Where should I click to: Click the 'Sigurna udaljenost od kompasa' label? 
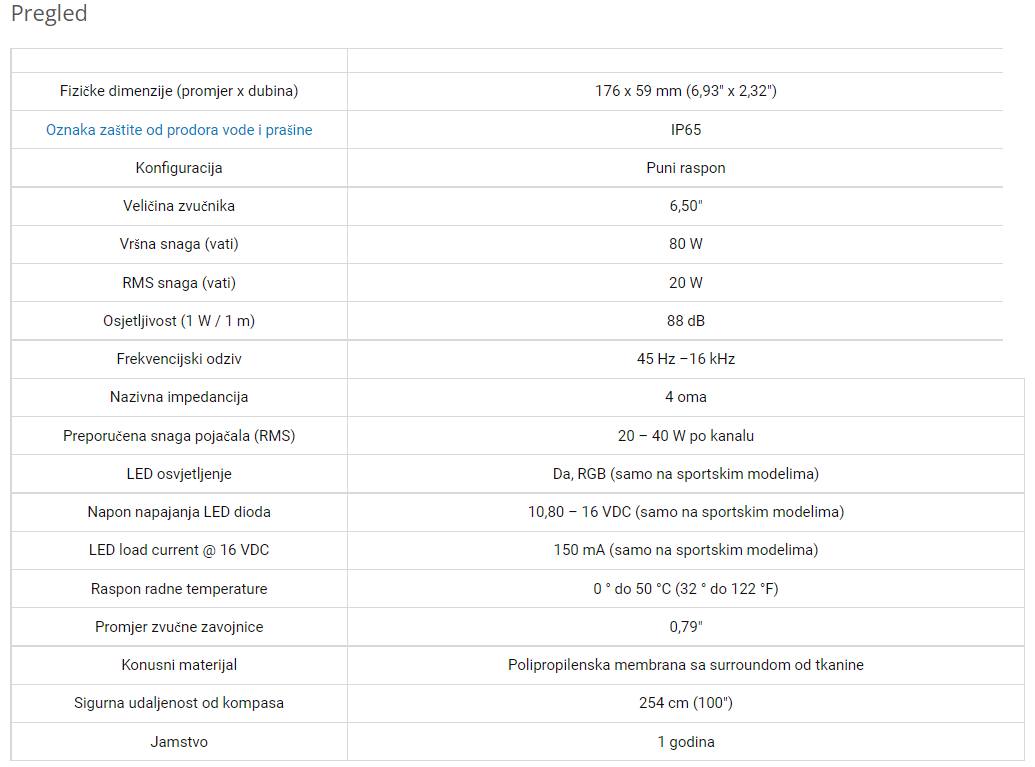point(179,704)
